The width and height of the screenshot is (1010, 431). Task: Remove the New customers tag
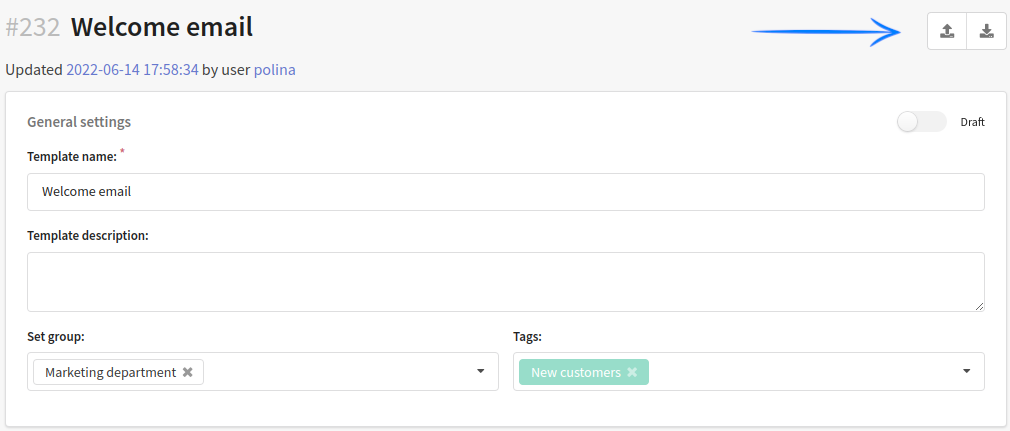click(632, 372)
